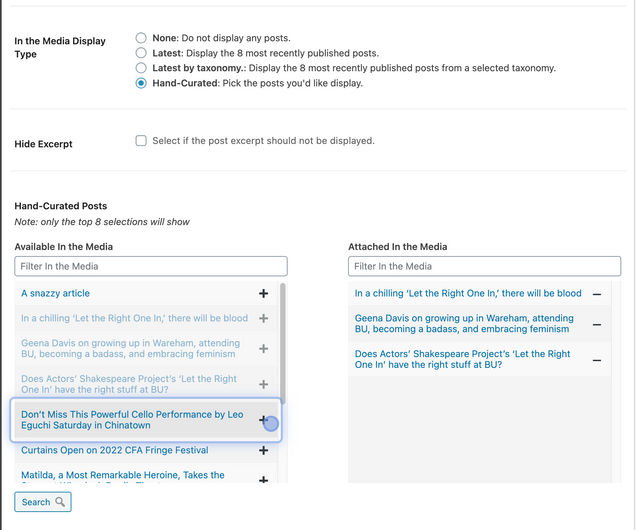Focus the Available In the Media filter field

(151, 266)
